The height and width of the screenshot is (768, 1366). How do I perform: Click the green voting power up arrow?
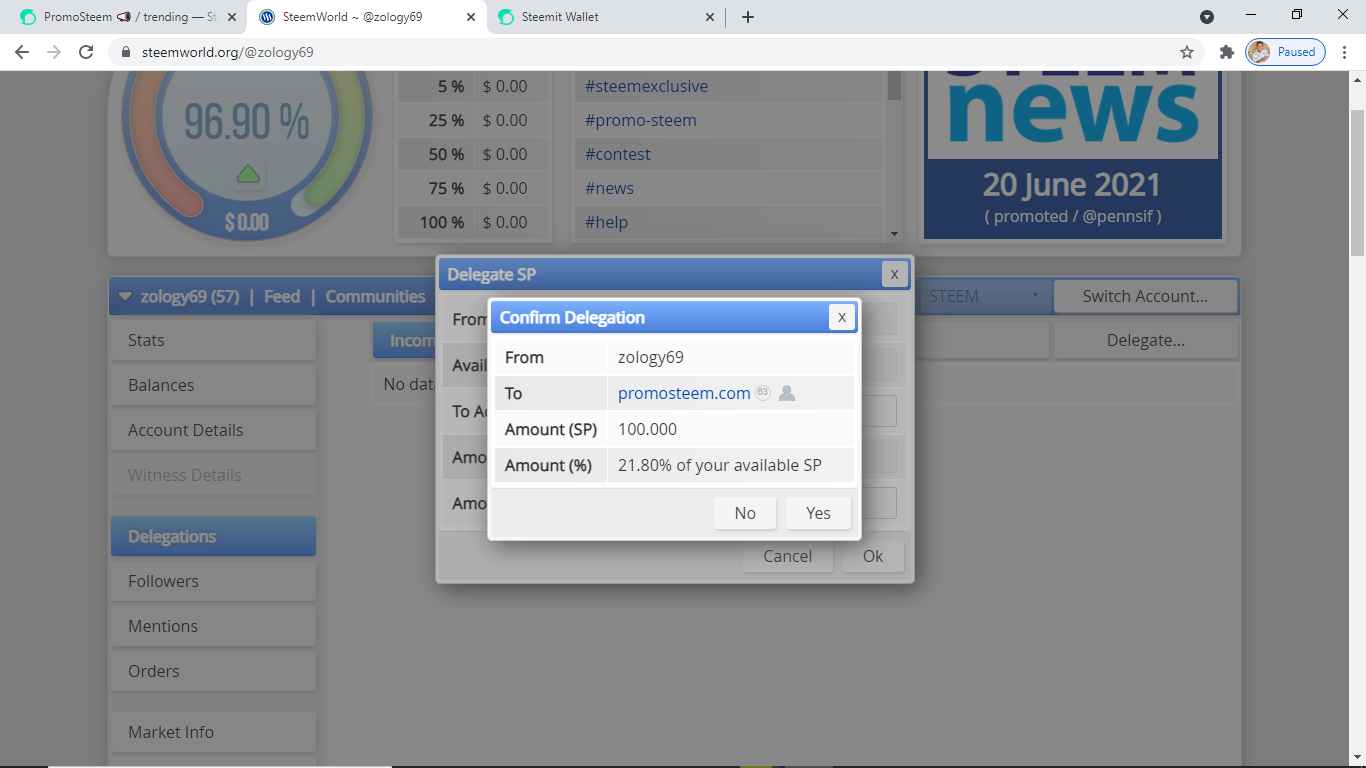pyautogui.click(x=248, y=175)
